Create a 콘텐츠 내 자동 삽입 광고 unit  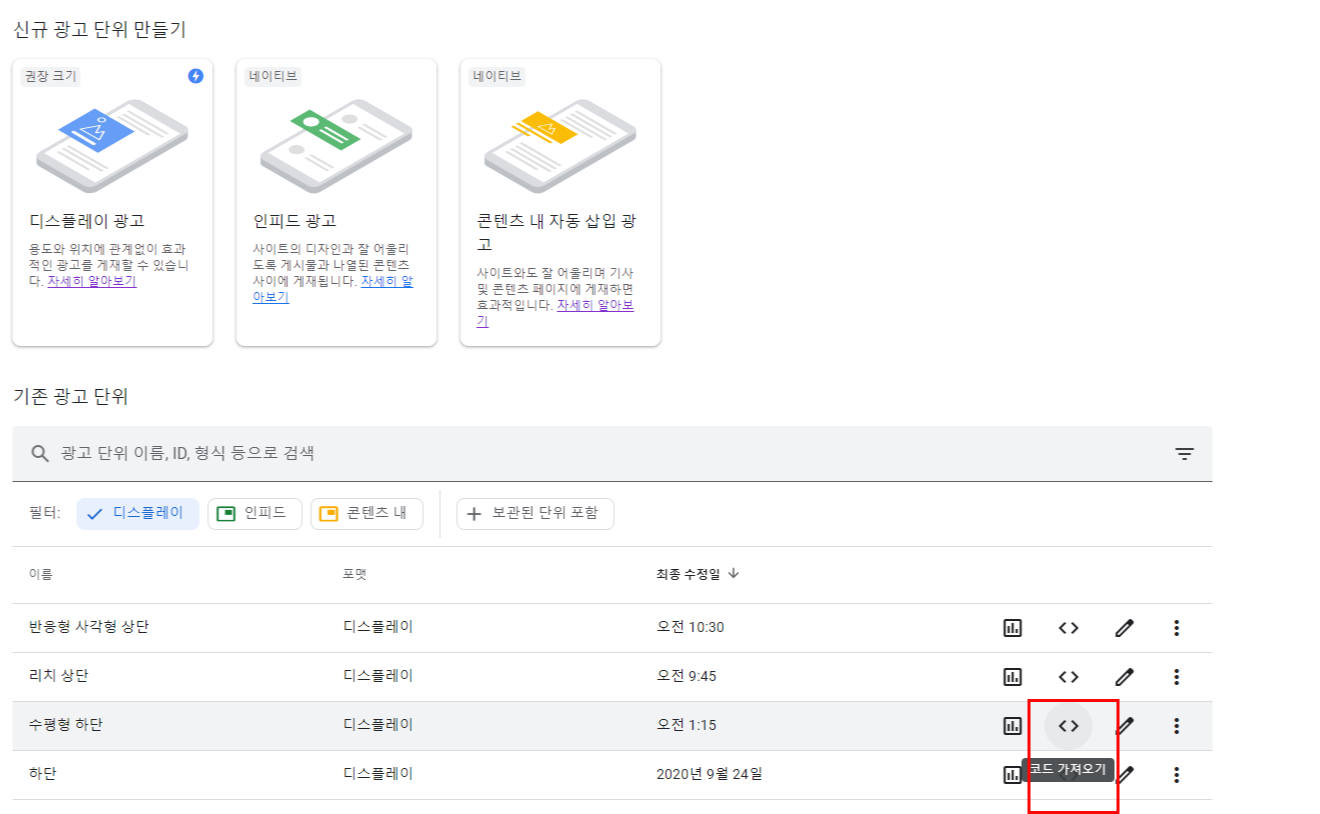tap(560, 203)
